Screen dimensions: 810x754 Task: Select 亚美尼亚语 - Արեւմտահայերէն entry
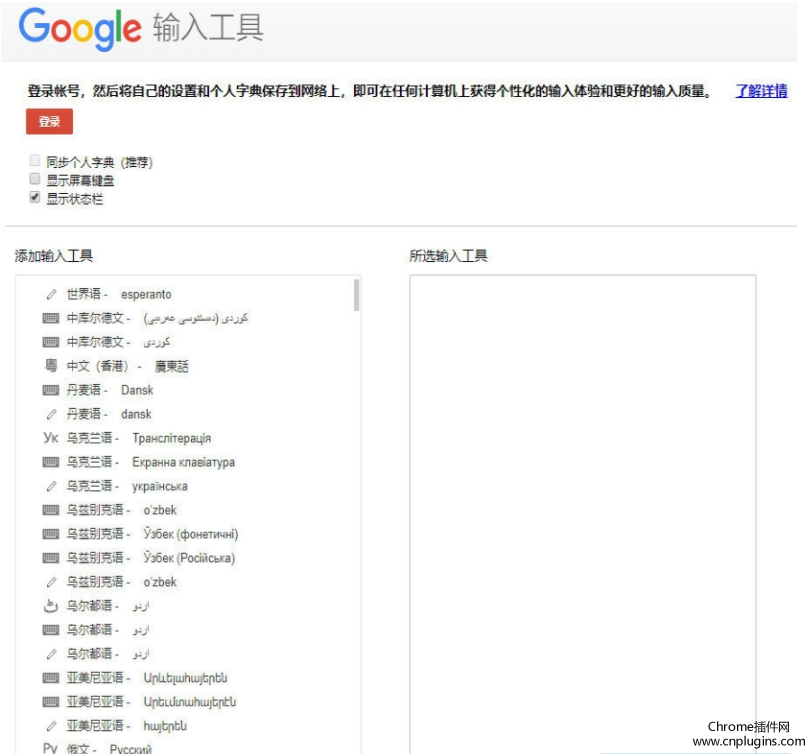tap(151, 702)
